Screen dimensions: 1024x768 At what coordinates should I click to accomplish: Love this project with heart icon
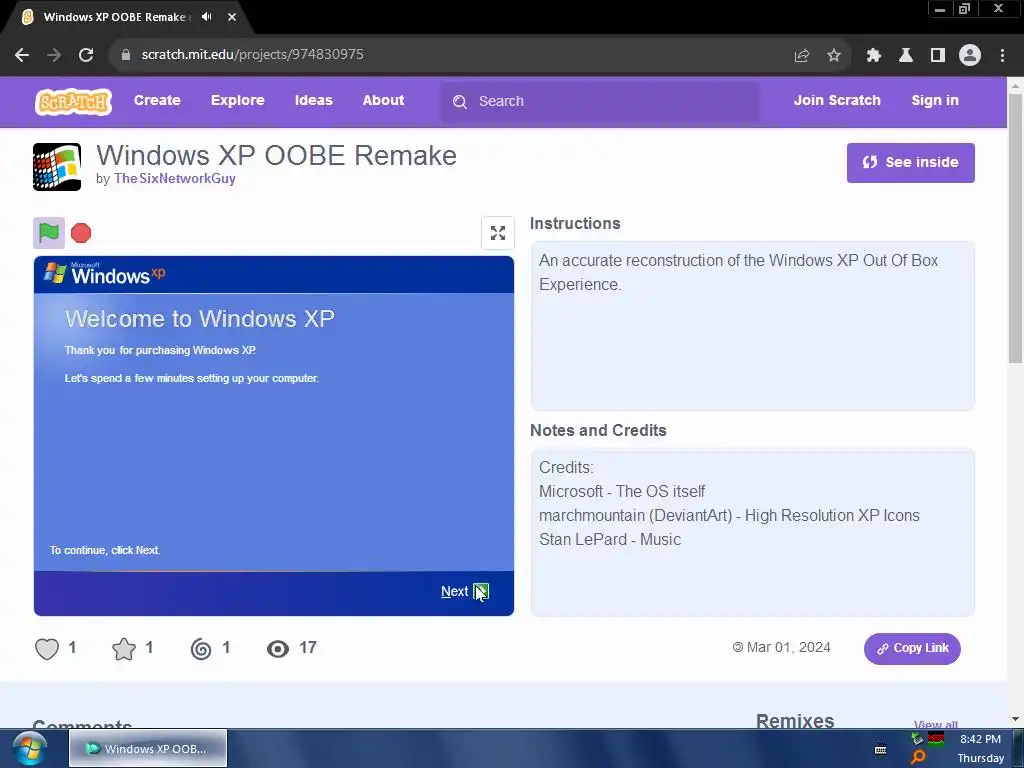coord(47,648)
